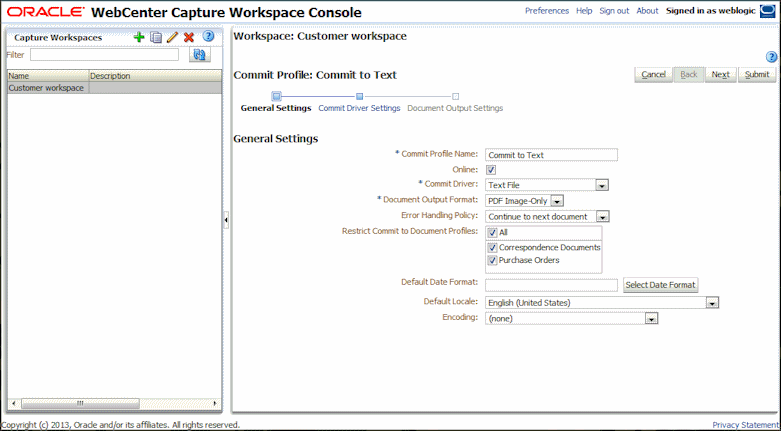Image resolution: width=781 pixels, height=431 pixels.
Task: Toggle the Online checkbox
Action: 491,170
